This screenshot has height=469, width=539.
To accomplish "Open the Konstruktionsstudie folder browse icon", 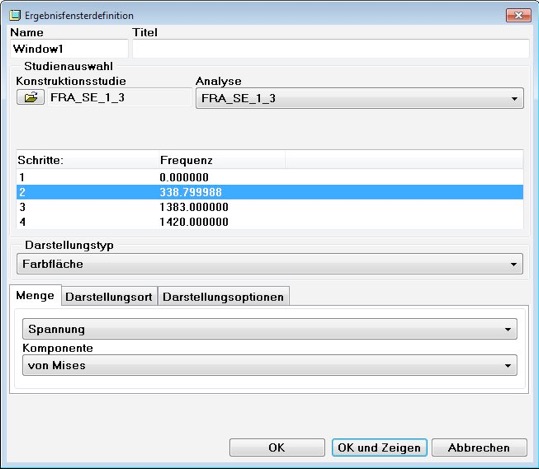I will 31,97.
